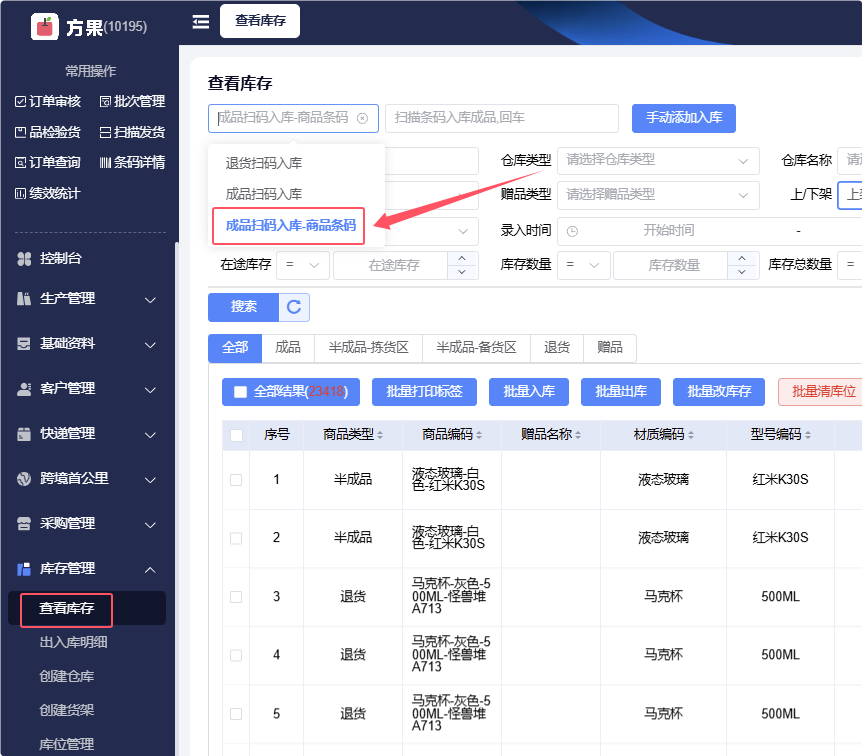Open 扫描发货 shortcut
862x756 pixels.
(x=132, y=132)
